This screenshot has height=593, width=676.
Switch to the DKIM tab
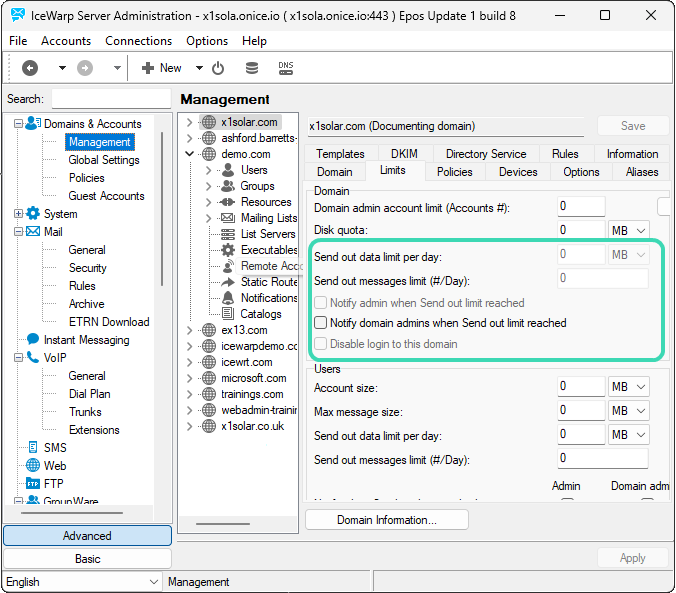pos(404,154)
